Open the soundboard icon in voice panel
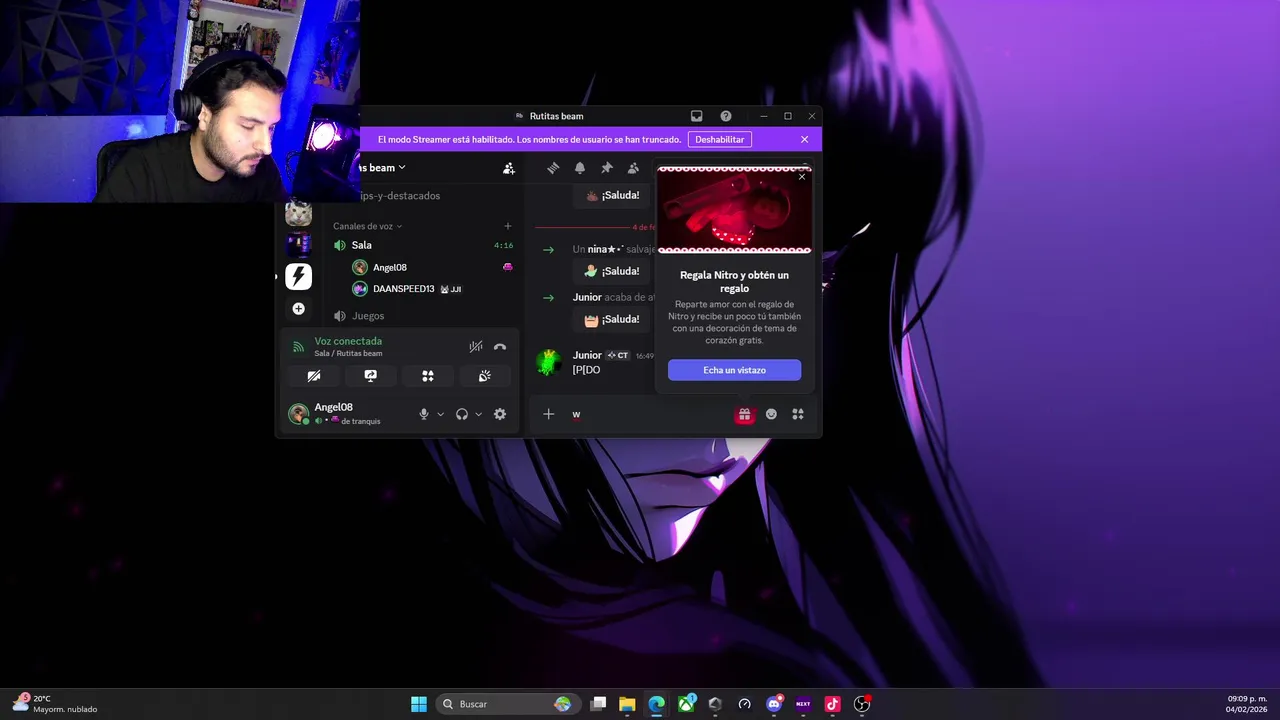This screenshot has width=1280, height=720. pos(485,376)
